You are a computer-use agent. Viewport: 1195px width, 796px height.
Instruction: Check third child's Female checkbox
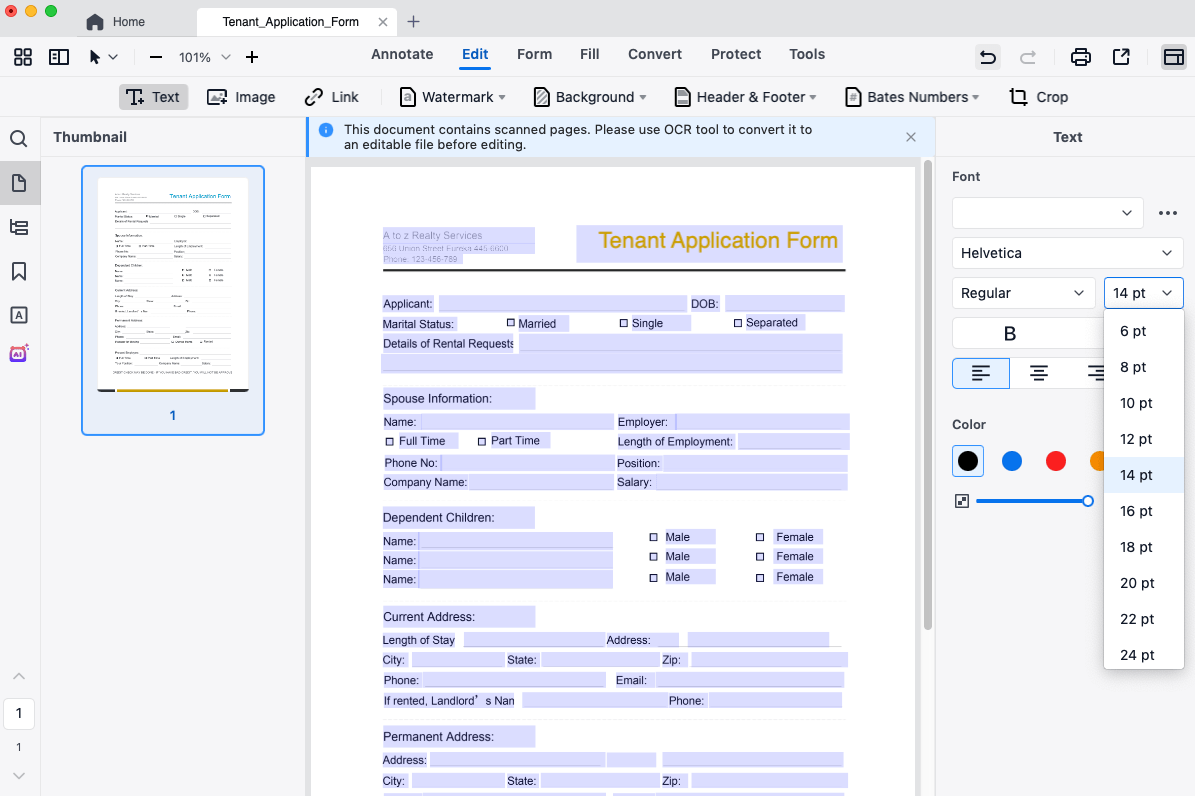coord(760,578)
